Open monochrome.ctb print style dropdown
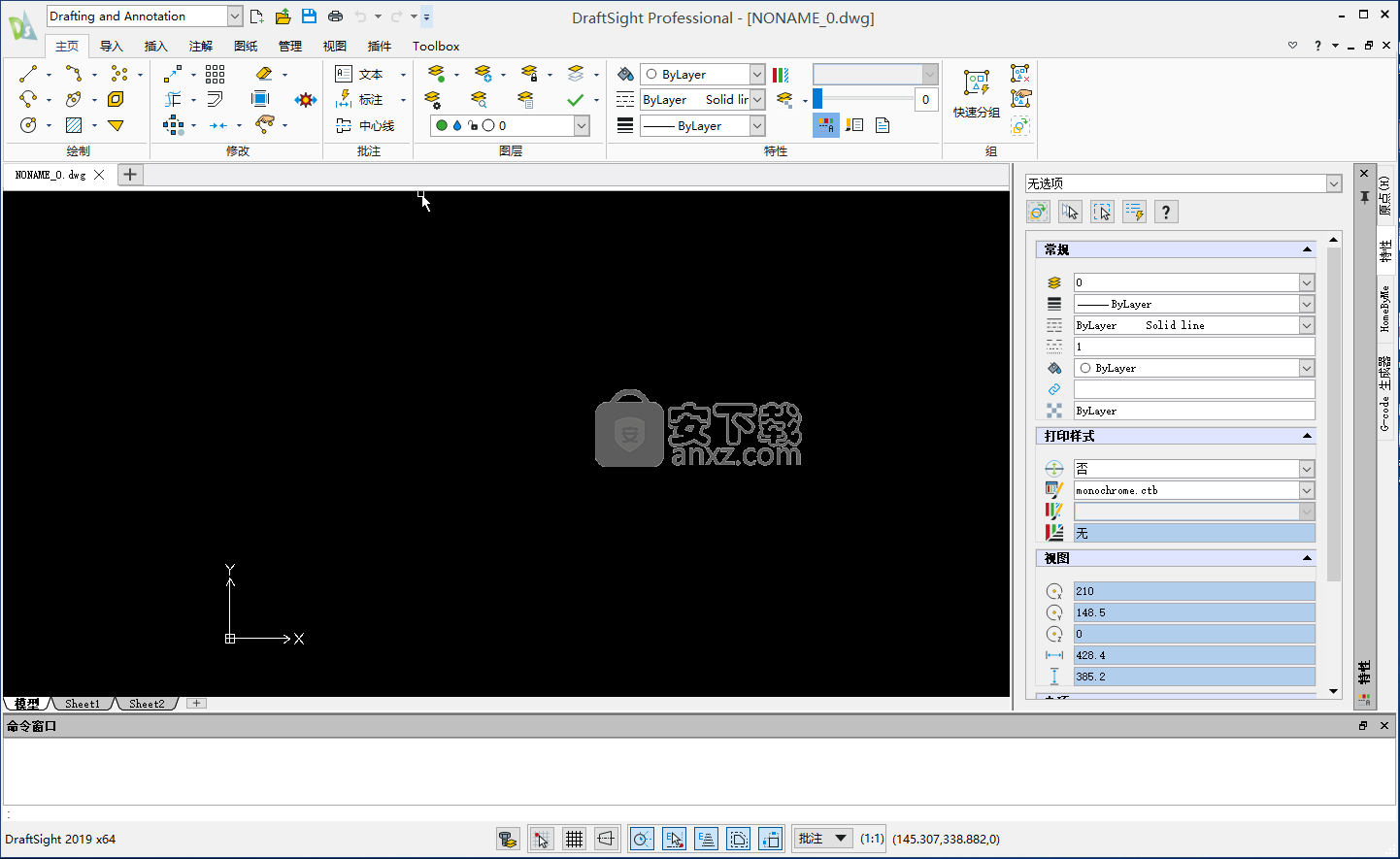Screen dimensions: 1400x859 pos(1307,490)
